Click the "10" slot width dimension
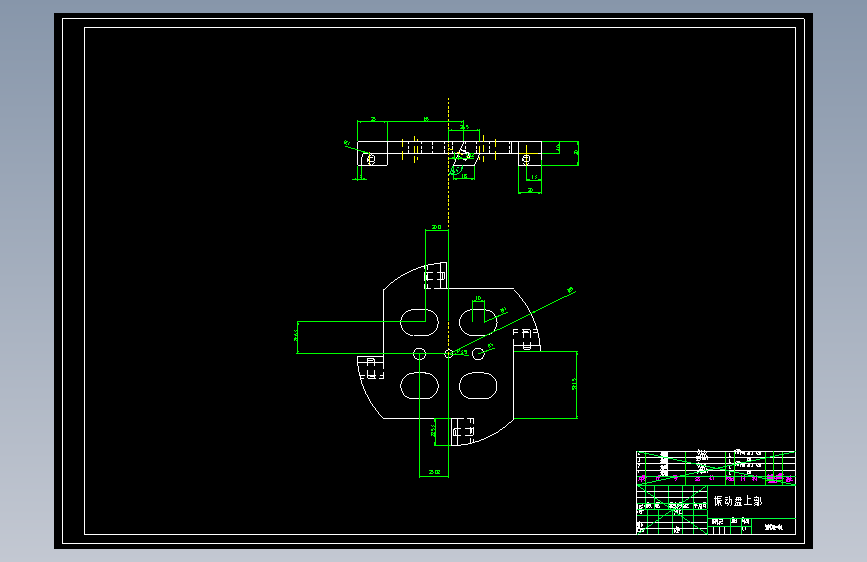867x562 pixels. click(478, 298)
